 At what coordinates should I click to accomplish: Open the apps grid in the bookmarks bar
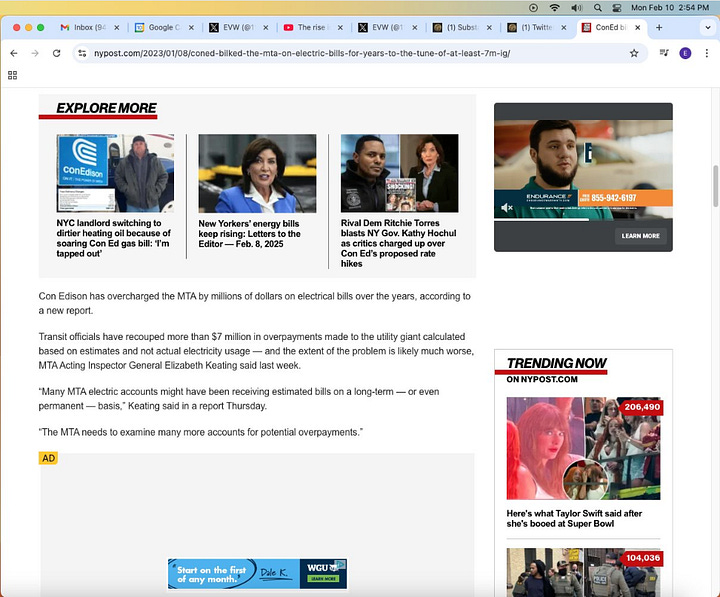pos(12,75)
